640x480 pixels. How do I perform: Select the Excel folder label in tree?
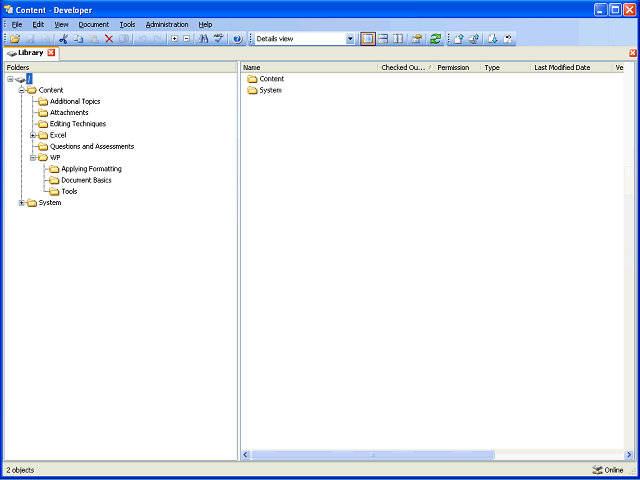(58, 135)
